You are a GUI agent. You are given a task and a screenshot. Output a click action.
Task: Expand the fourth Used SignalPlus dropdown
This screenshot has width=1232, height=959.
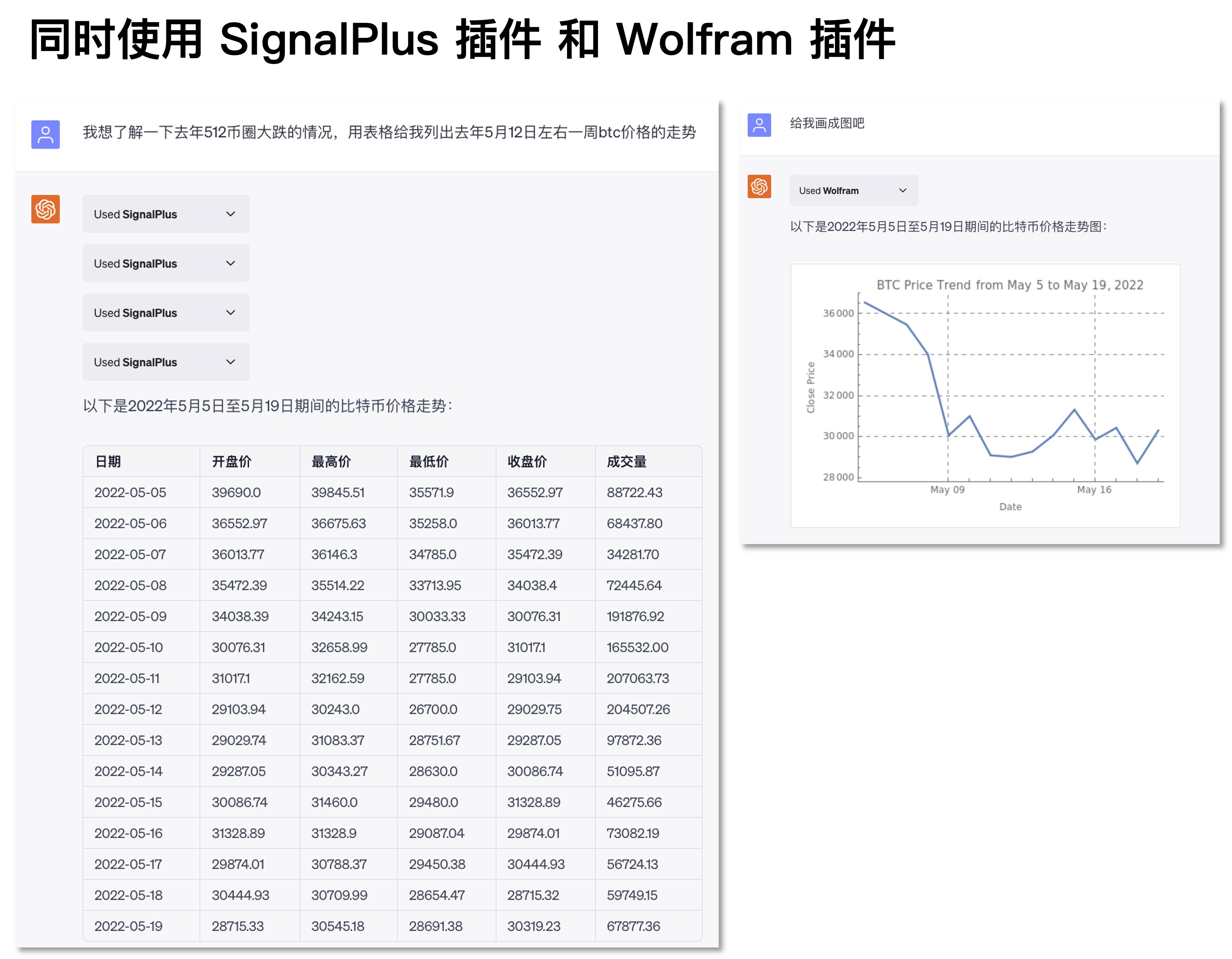pos(166,362)
